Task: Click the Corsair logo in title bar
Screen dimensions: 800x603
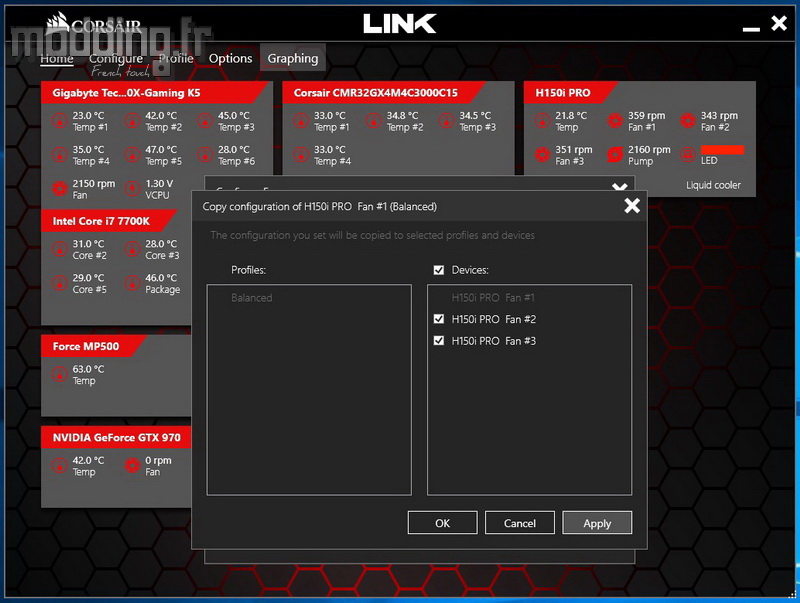Action: click(x=94, y=24)
